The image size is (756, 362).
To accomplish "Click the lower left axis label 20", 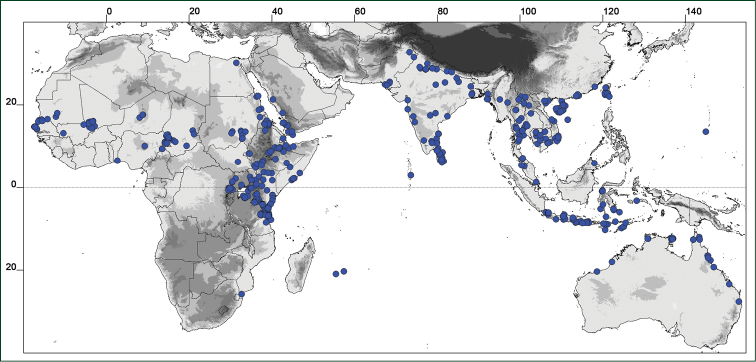I will pyautogui.click(x=11, y=268).
